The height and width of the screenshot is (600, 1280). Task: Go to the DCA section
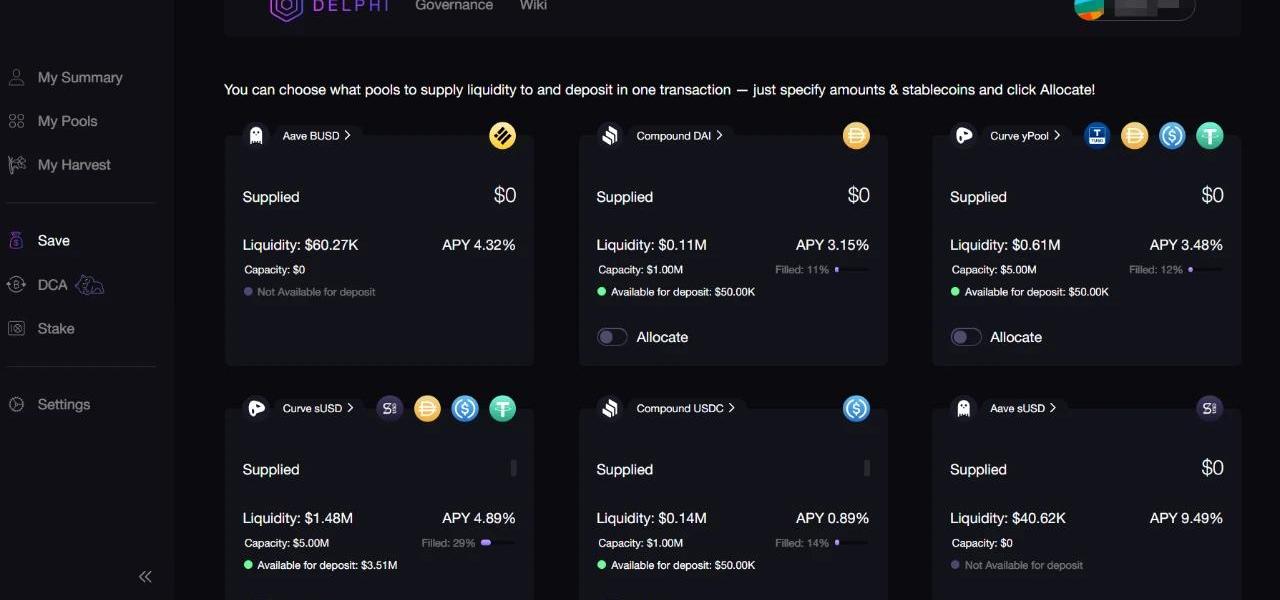coord(53,285)
